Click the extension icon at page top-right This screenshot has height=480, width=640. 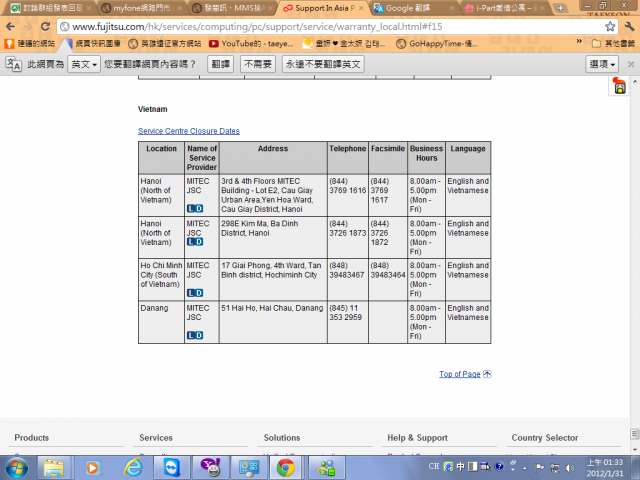point(619,86)
